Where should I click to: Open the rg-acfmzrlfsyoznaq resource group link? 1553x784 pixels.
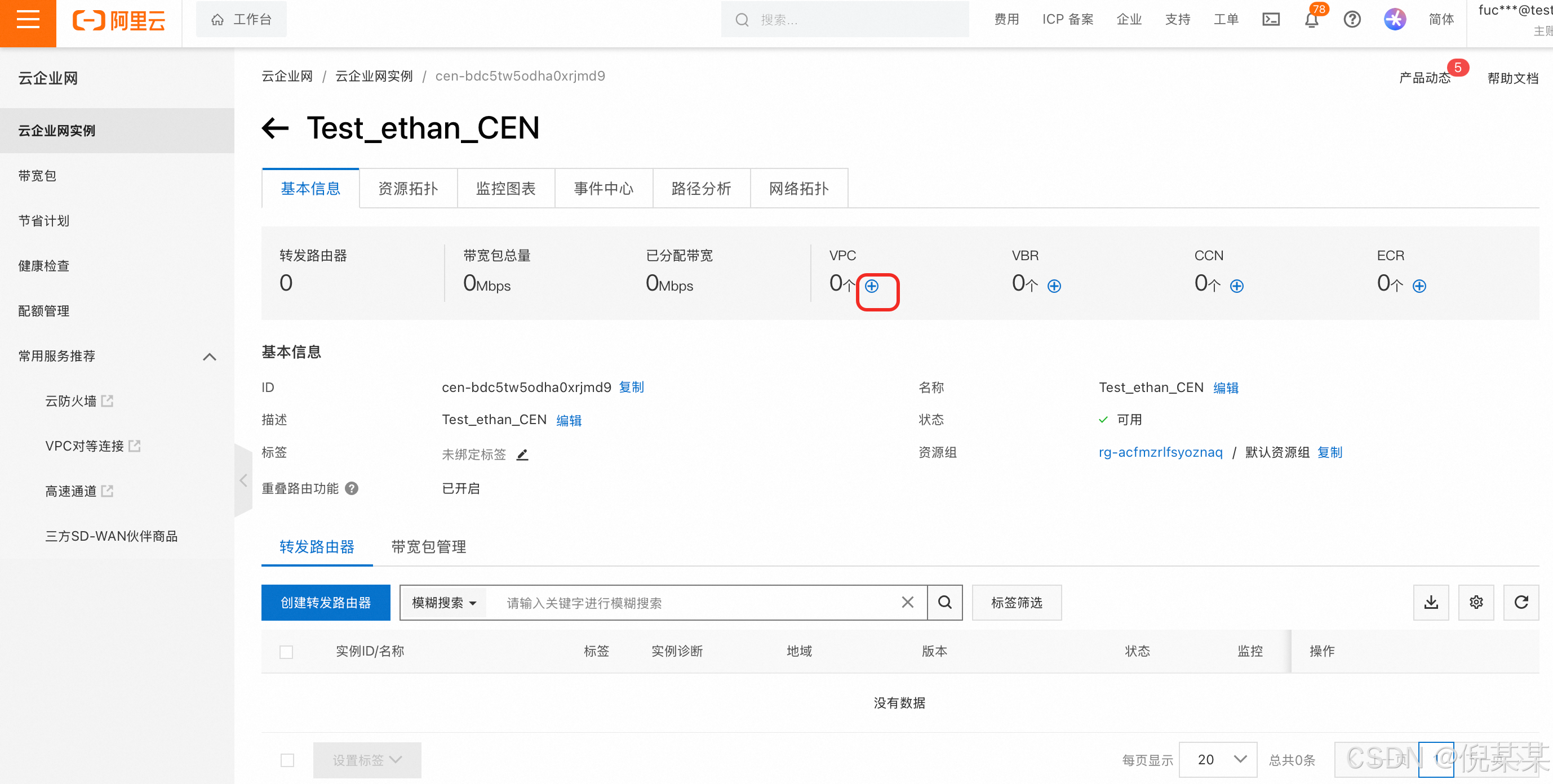[1161, 452]
